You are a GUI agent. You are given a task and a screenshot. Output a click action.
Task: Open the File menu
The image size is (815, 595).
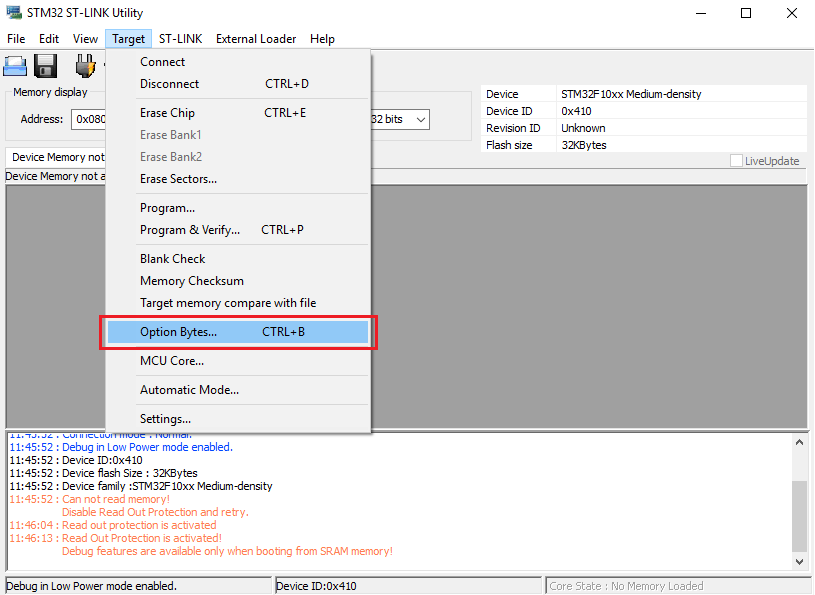click(x=16, y=39)
